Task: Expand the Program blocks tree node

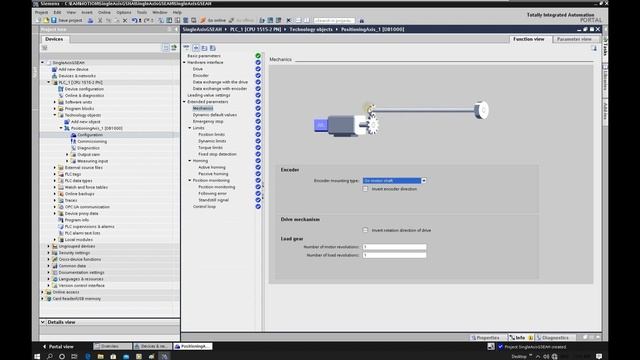Action: (x=55, y=109)
